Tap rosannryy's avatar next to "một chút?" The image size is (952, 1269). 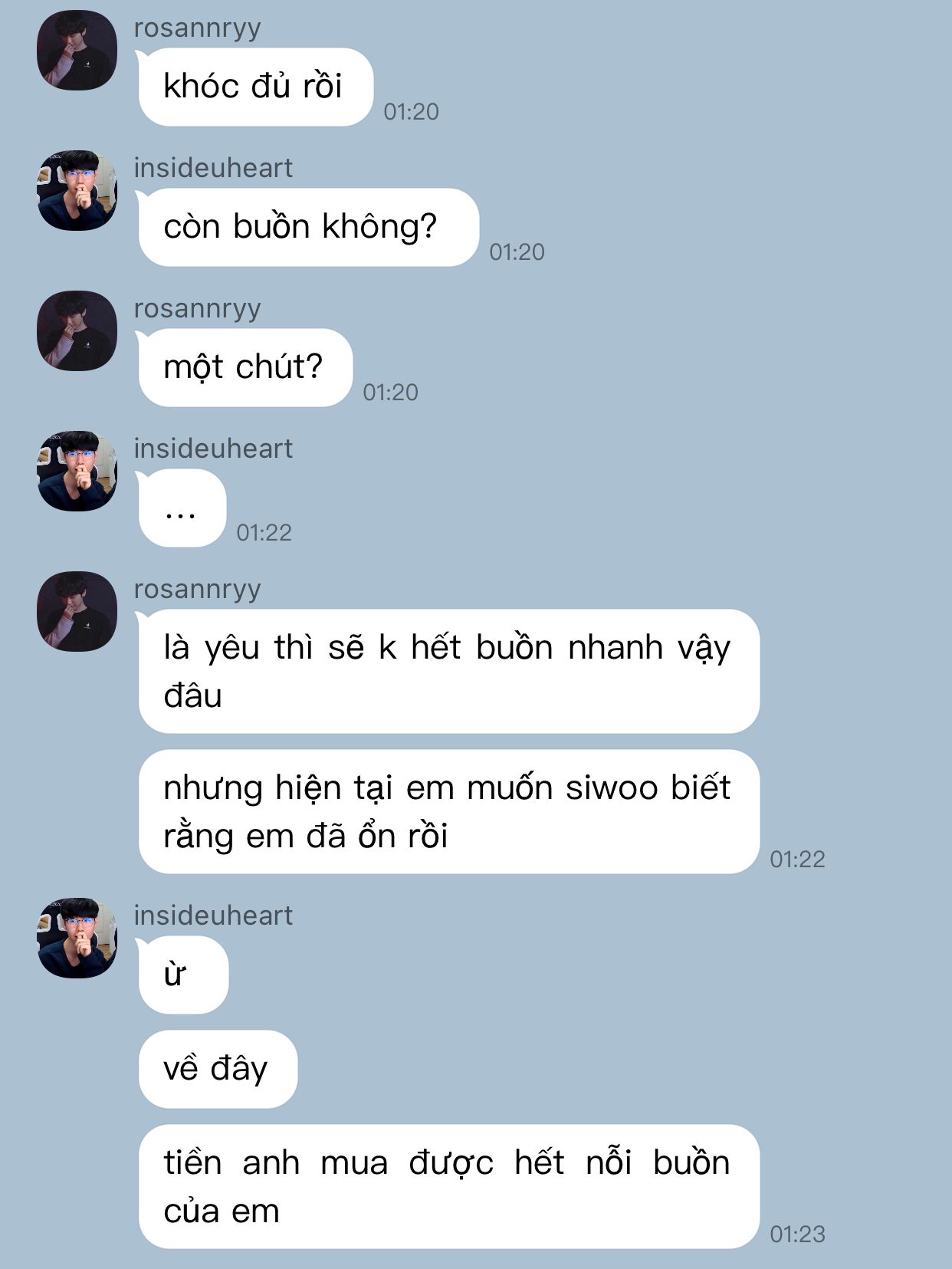(77, 330)
